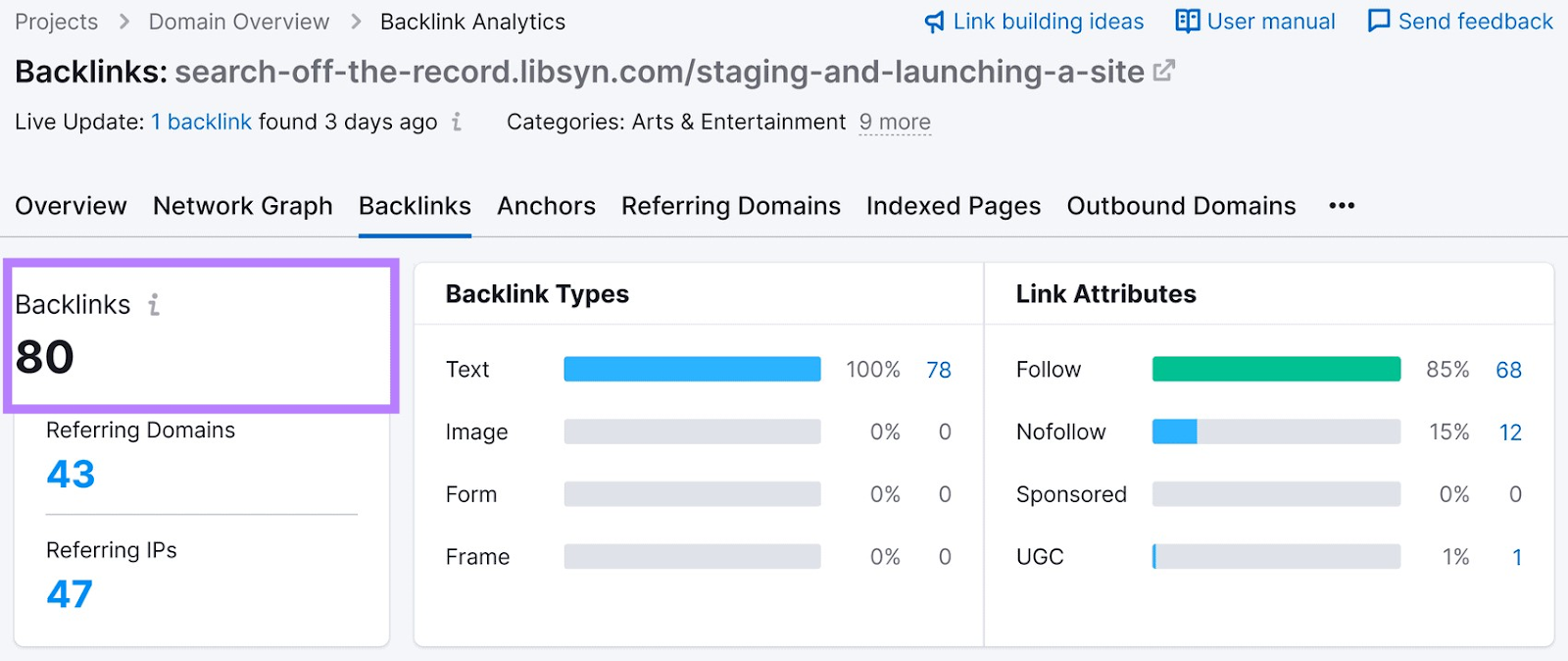This screenshot has width=1568, height=661.
Task: Open the Referring Domains tab
Action: pyautogui.click(x=730, y=206)
